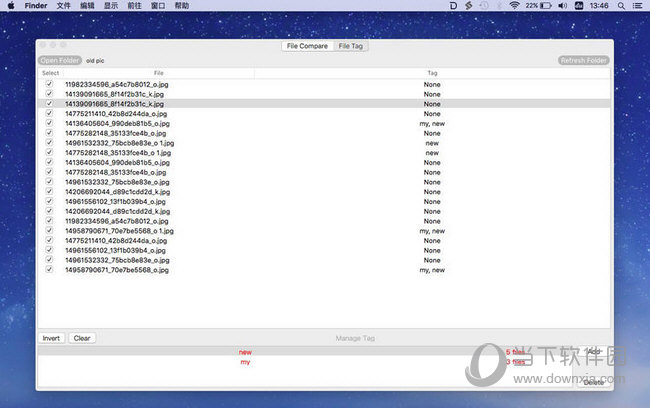
Task: Click the Add tag button
Action: (x=594, y=352)
